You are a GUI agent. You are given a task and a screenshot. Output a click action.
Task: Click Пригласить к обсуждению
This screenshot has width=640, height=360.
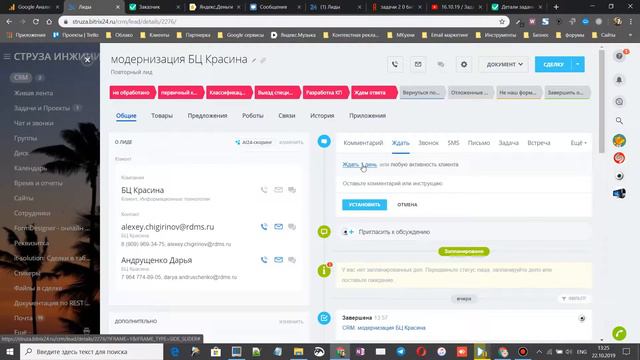(394, 232)
